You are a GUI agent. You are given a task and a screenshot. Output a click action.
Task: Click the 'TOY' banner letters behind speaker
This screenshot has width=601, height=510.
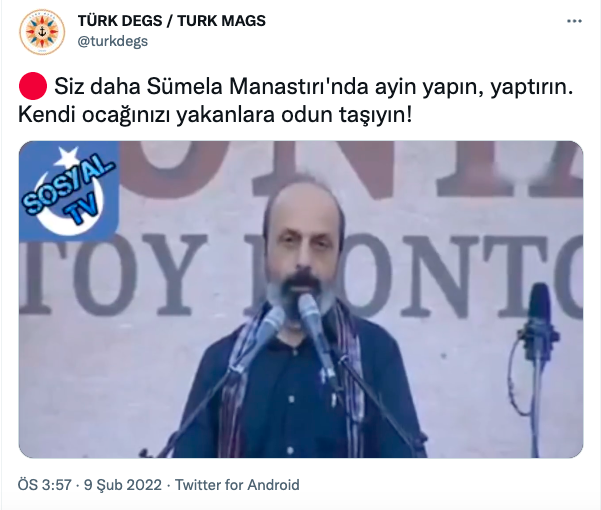[115, 274]
